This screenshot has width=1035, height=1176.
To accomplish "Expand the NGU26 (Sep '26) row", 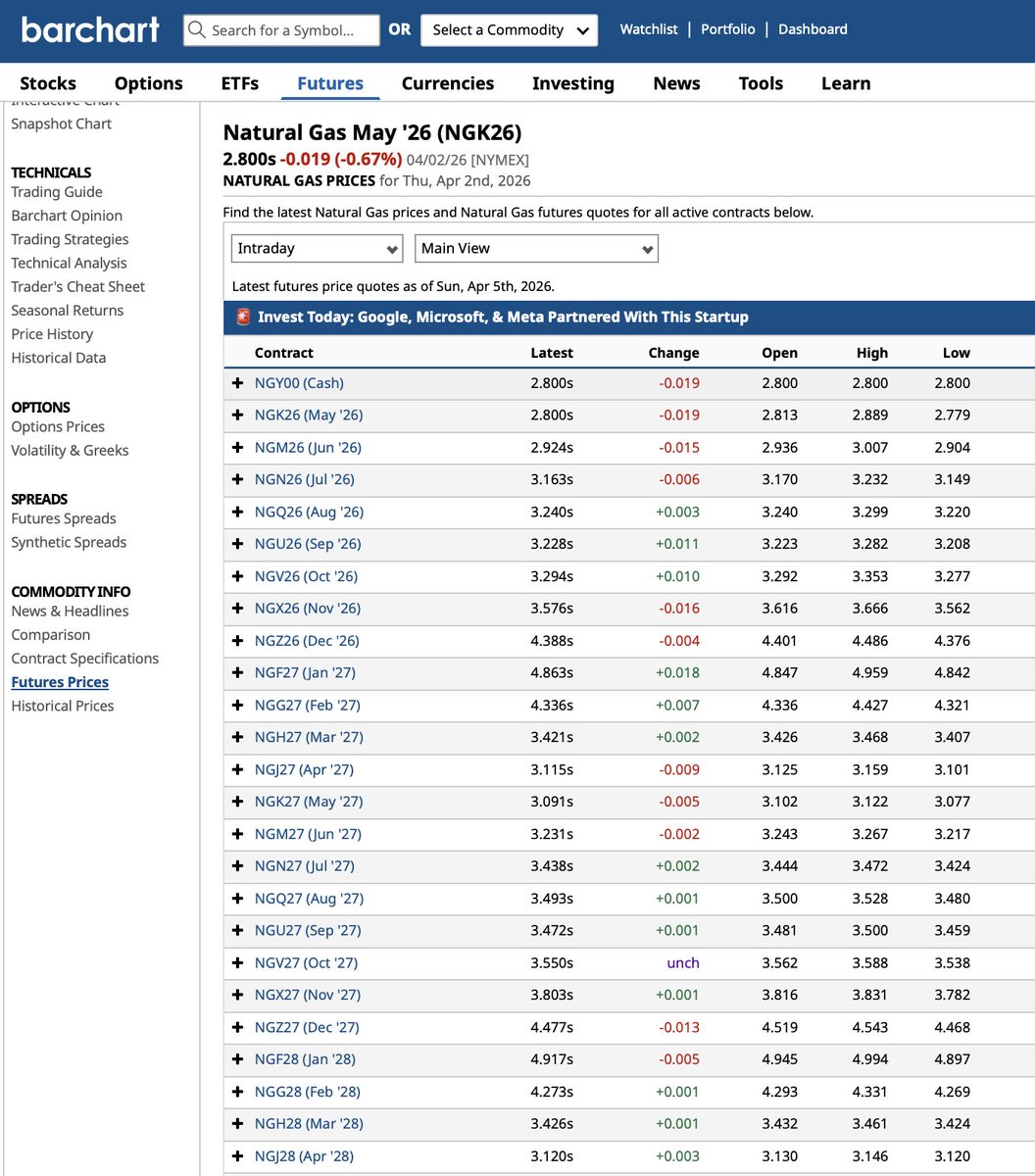I will [x=237, y=544].
